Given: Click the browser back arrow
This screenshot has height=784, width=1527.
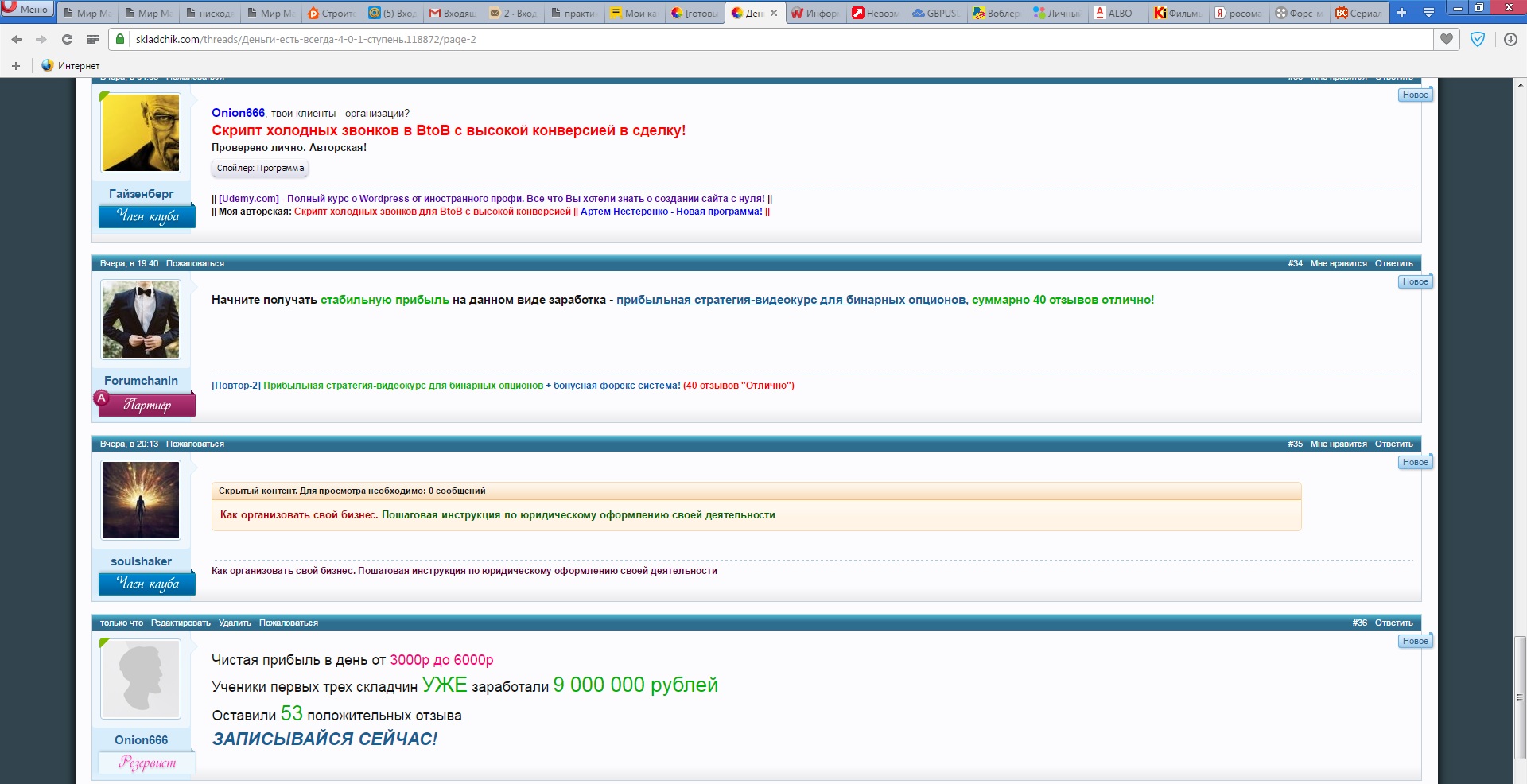Looking at the screenshot, I should coord(17,39).
